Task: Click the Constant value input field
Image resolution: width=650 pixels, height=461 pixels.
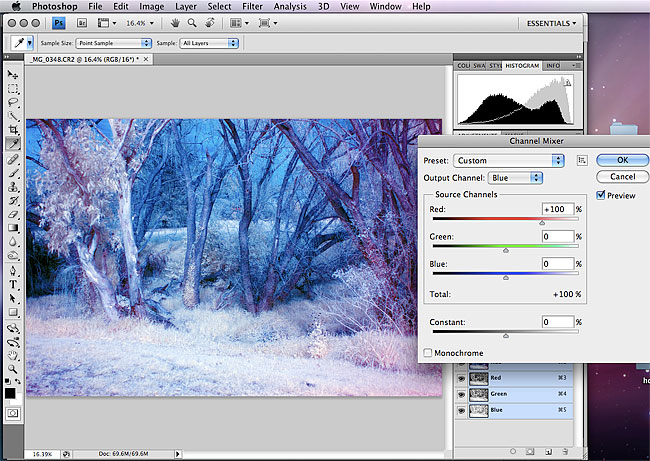Action: click(556, 322)
